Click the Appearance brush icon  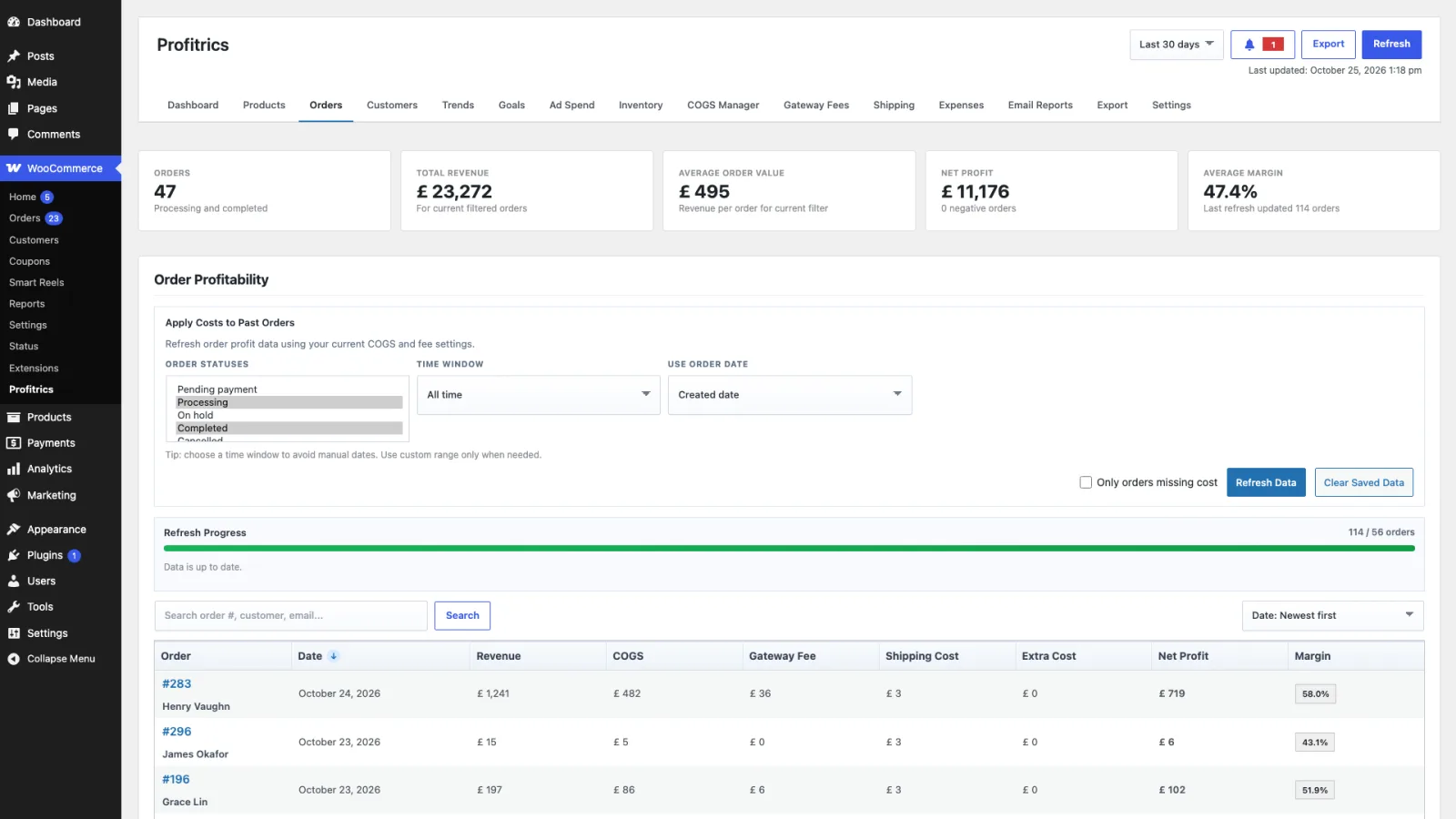coord(14,529)
